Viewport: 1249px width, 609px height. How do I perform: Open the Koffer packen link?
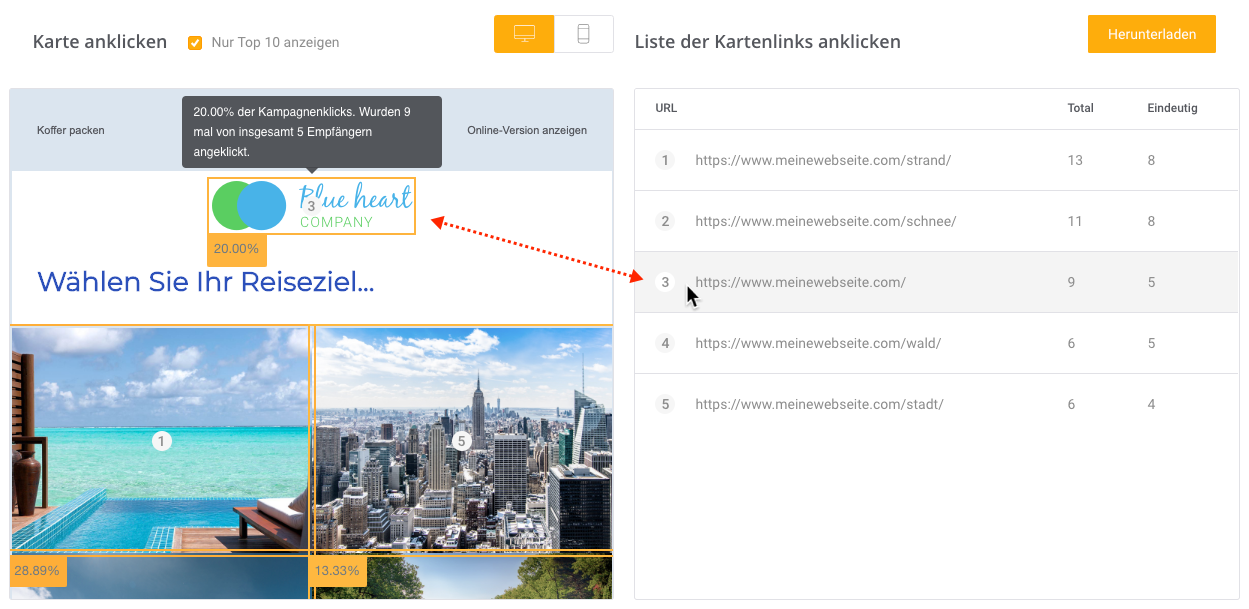(x=70, y=130)
